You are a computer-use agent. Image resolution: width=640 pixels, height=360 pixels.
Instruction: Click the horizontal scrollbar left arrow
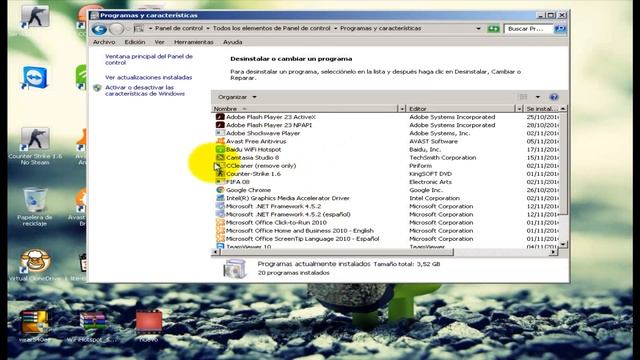(x=216, y=252)
